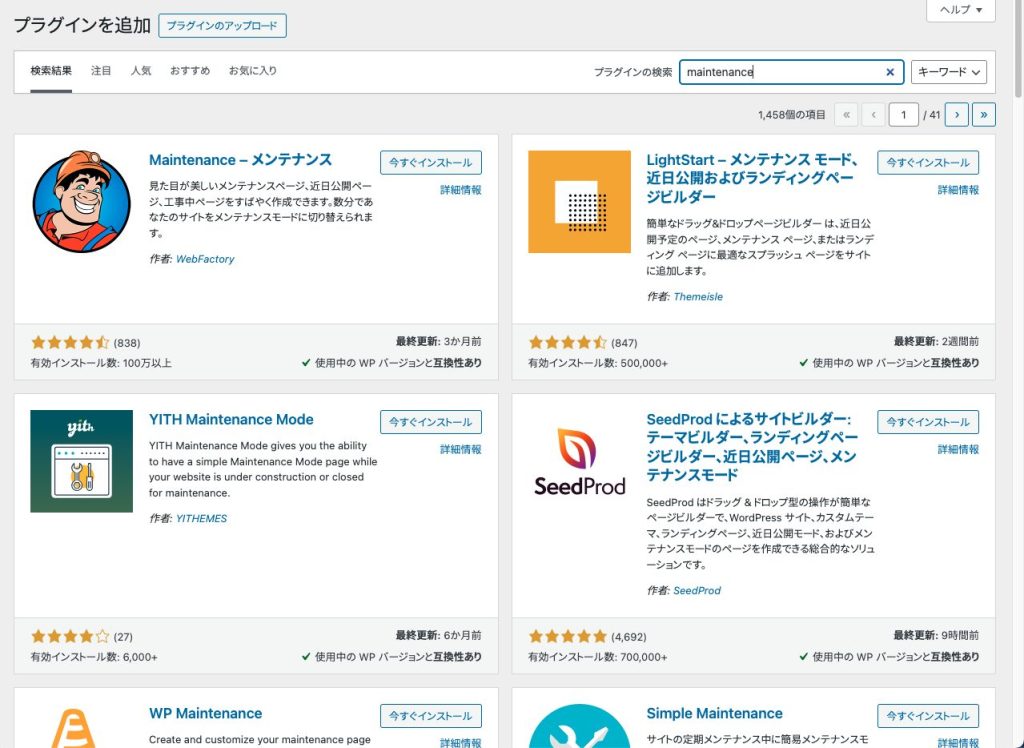This screenshot has height=748, width=1024.
Task: Click the (847) rating count text
Action: pyautogui.click(x=624, y=343)
